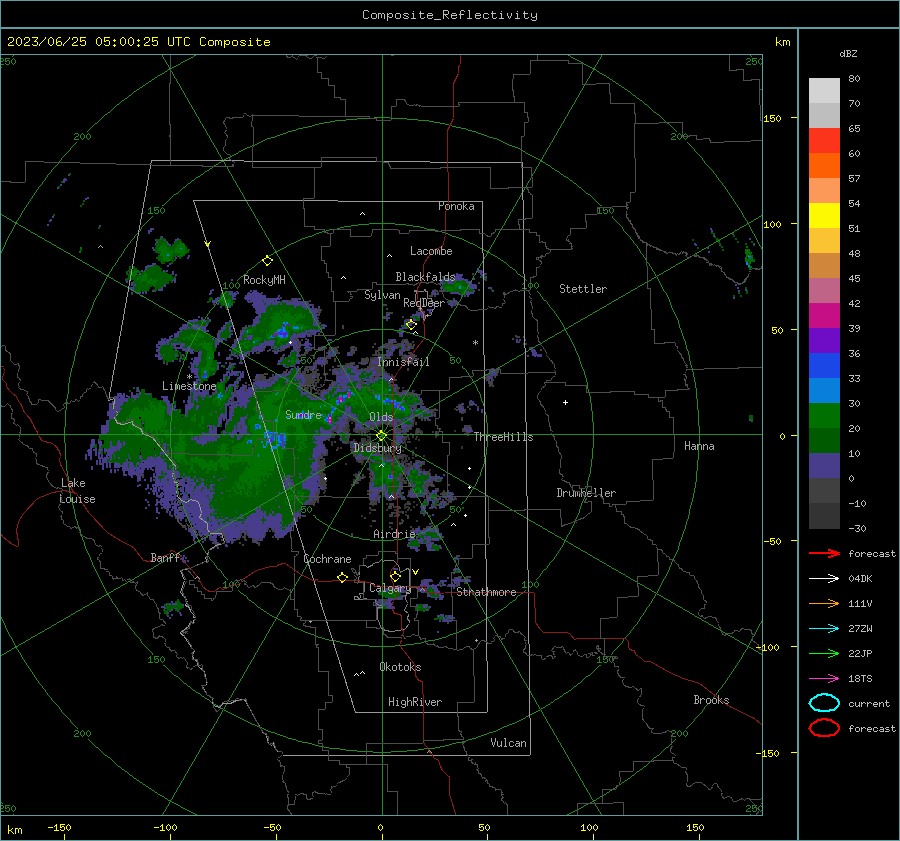Click yellow diamond marker above Calgary
Screen dimensions: 900x841
coord(395,576)
